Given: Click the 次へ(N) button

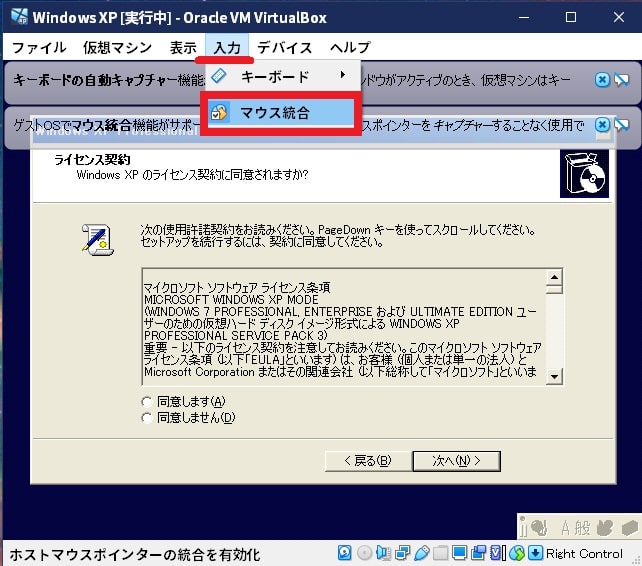Looking at the screenshot, I should point(457,461).
